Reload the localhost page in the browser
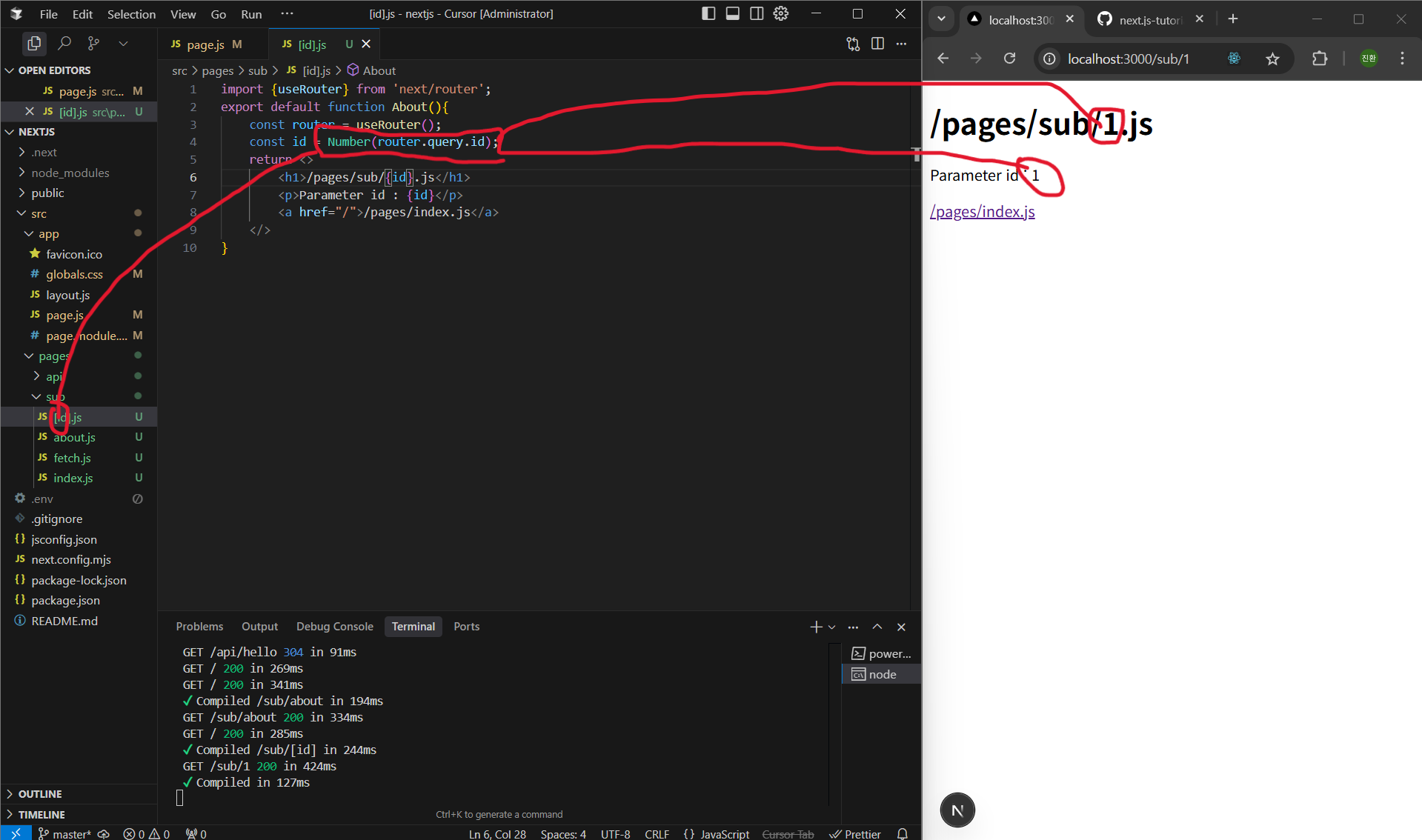This screenshot has width=1422, height=840. pos(1009,59)
